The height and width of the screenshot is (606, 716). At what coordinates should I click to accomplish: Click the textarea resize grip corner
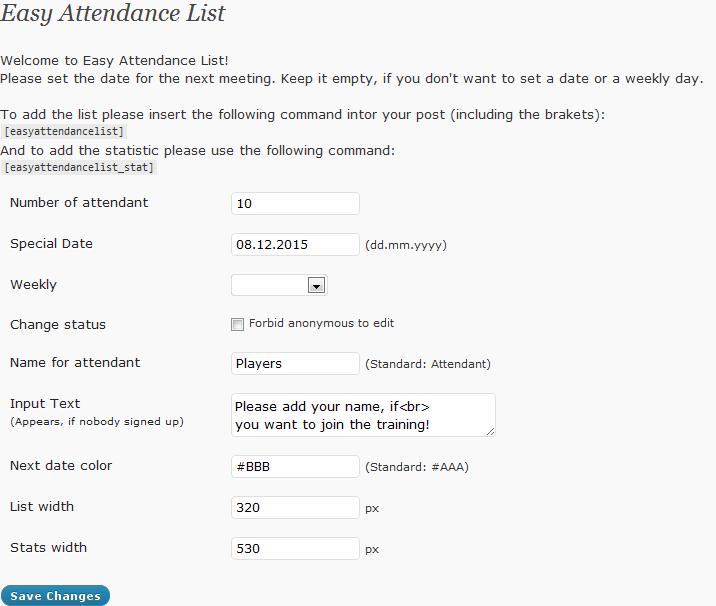490,431
